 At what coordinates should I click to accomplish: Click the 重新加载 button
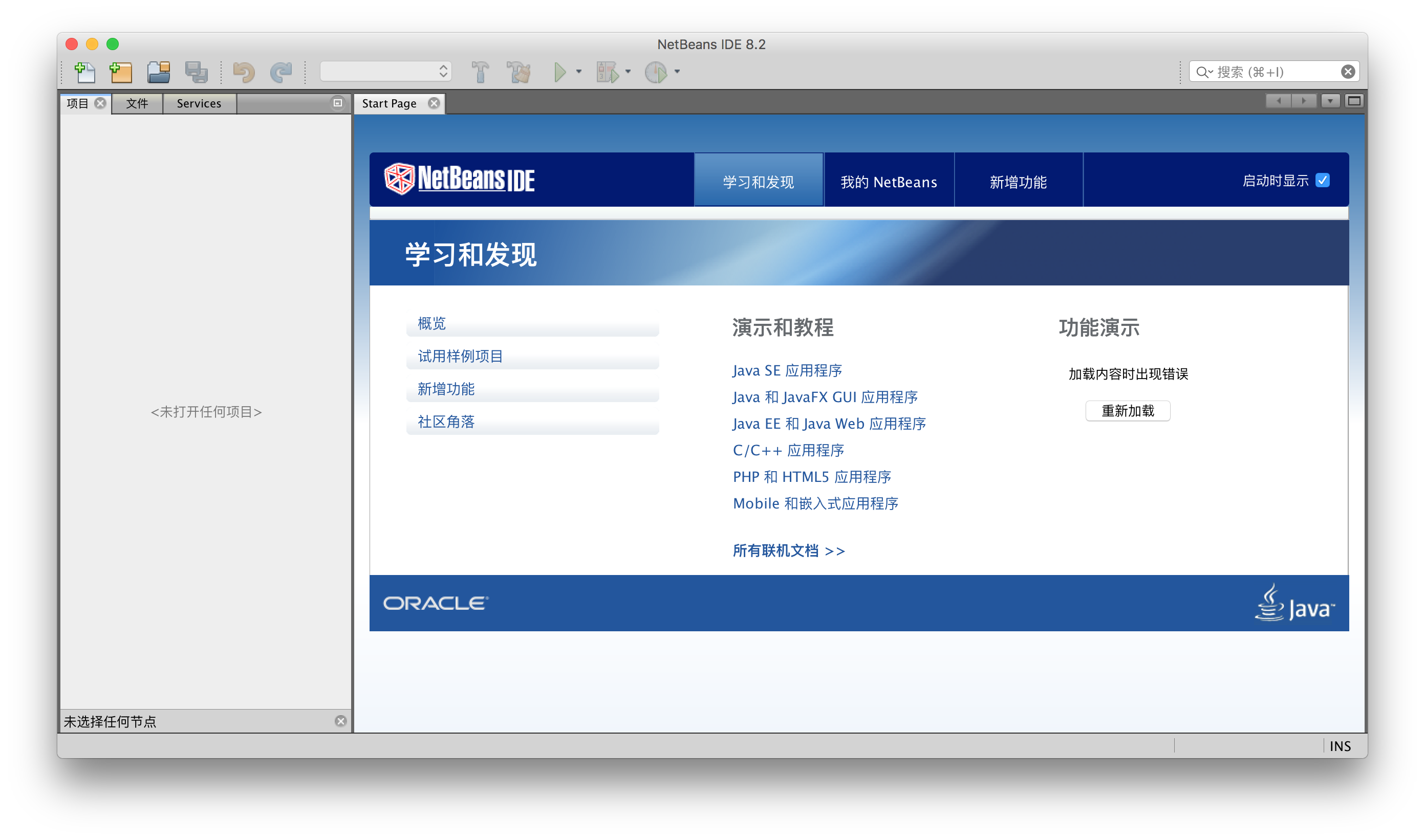tap(1128, 411)
